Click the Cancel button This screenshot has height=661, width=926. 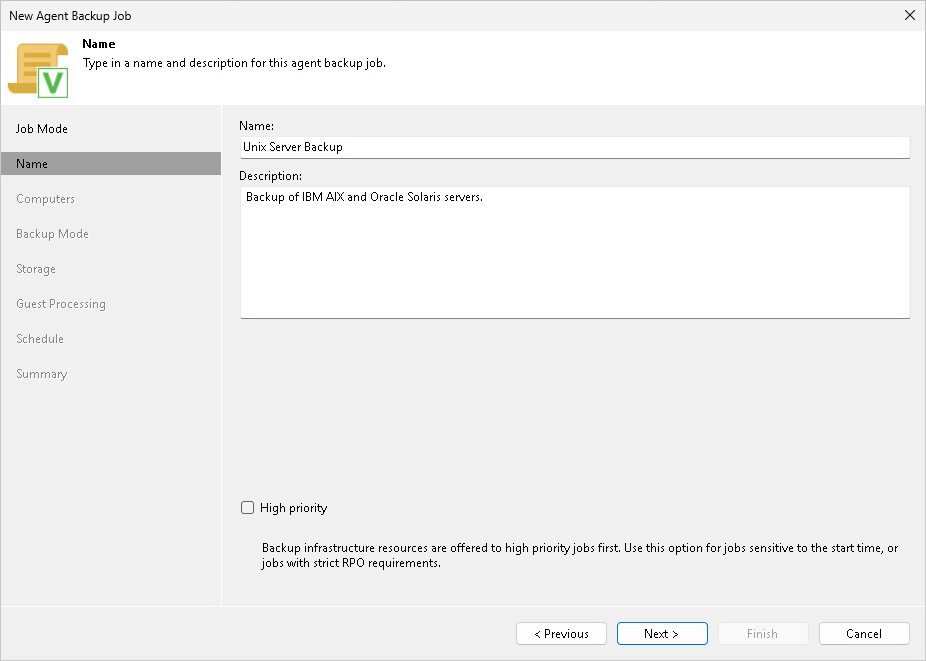(x=864, y=633)
